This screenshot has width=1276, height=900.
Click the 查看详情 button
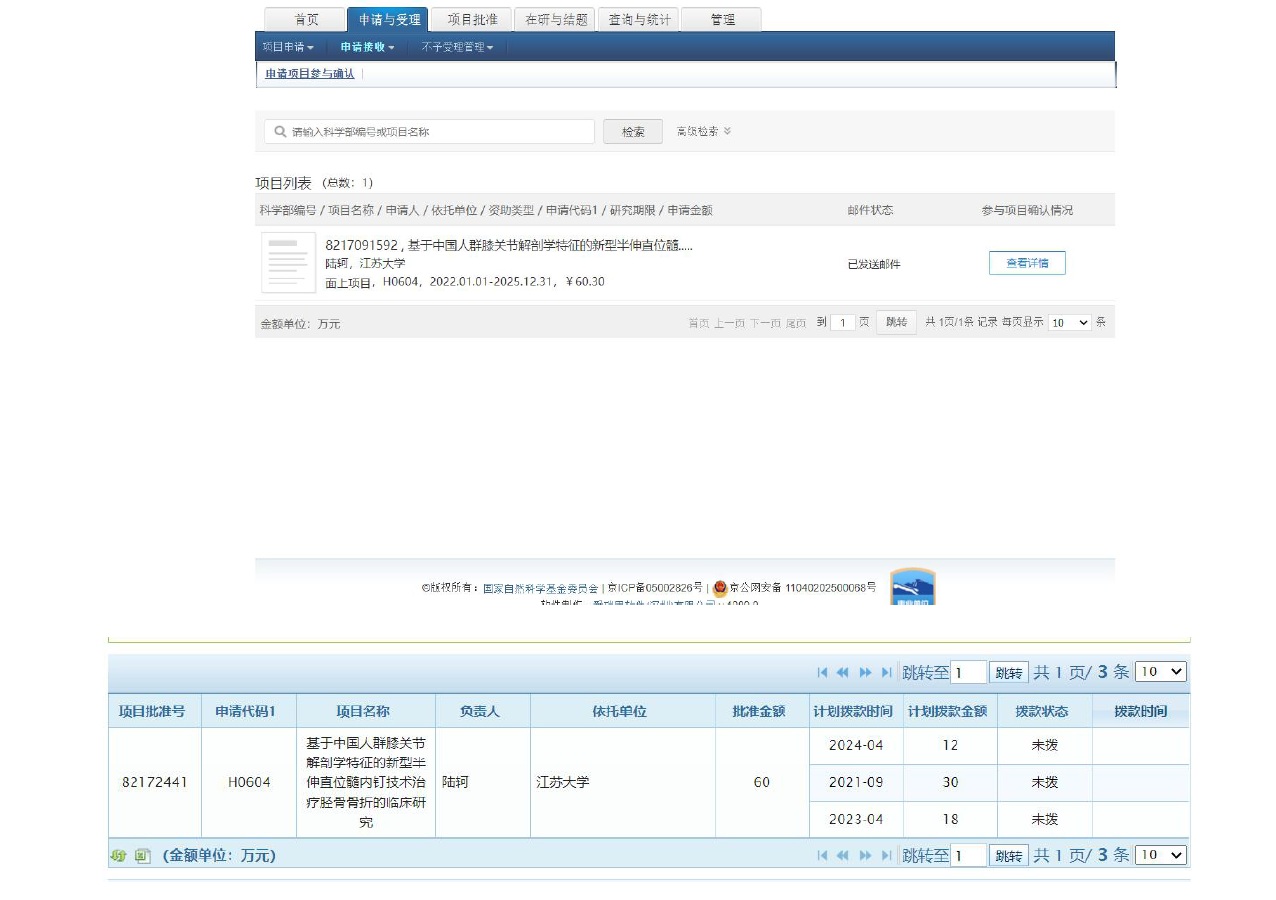(1027, 263)
